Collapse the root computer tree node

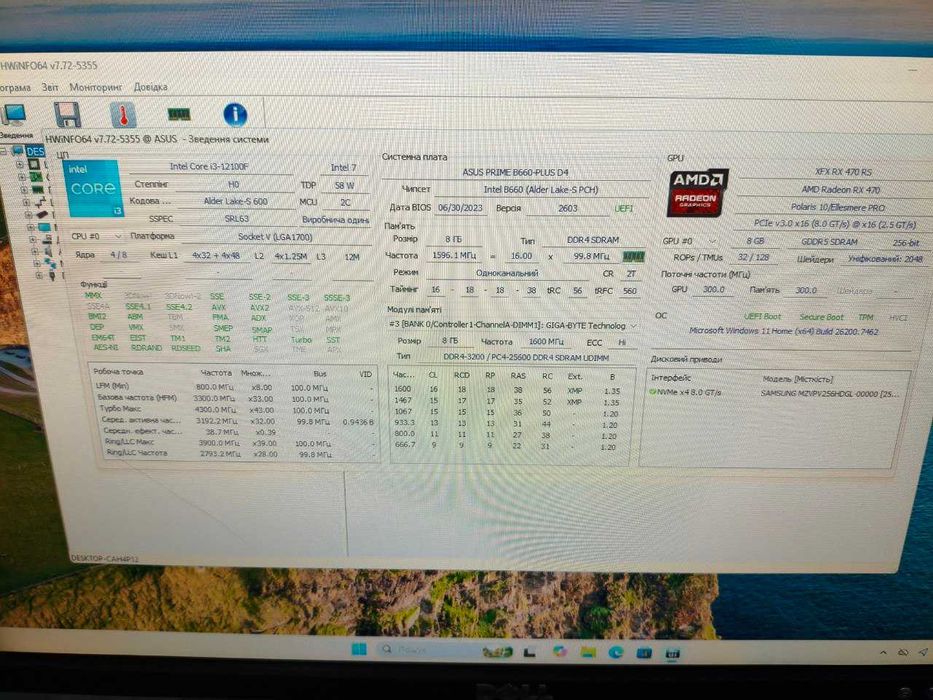coord(4,151)
